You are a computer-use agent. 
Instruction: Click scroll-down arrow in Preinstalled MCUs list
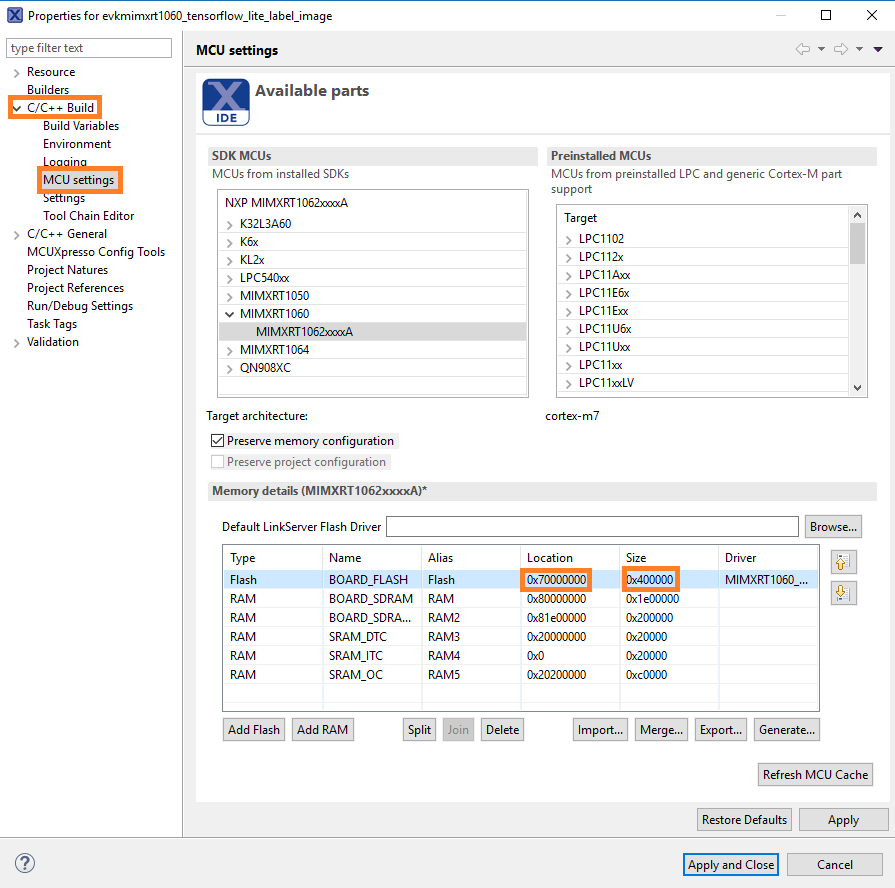857,388
